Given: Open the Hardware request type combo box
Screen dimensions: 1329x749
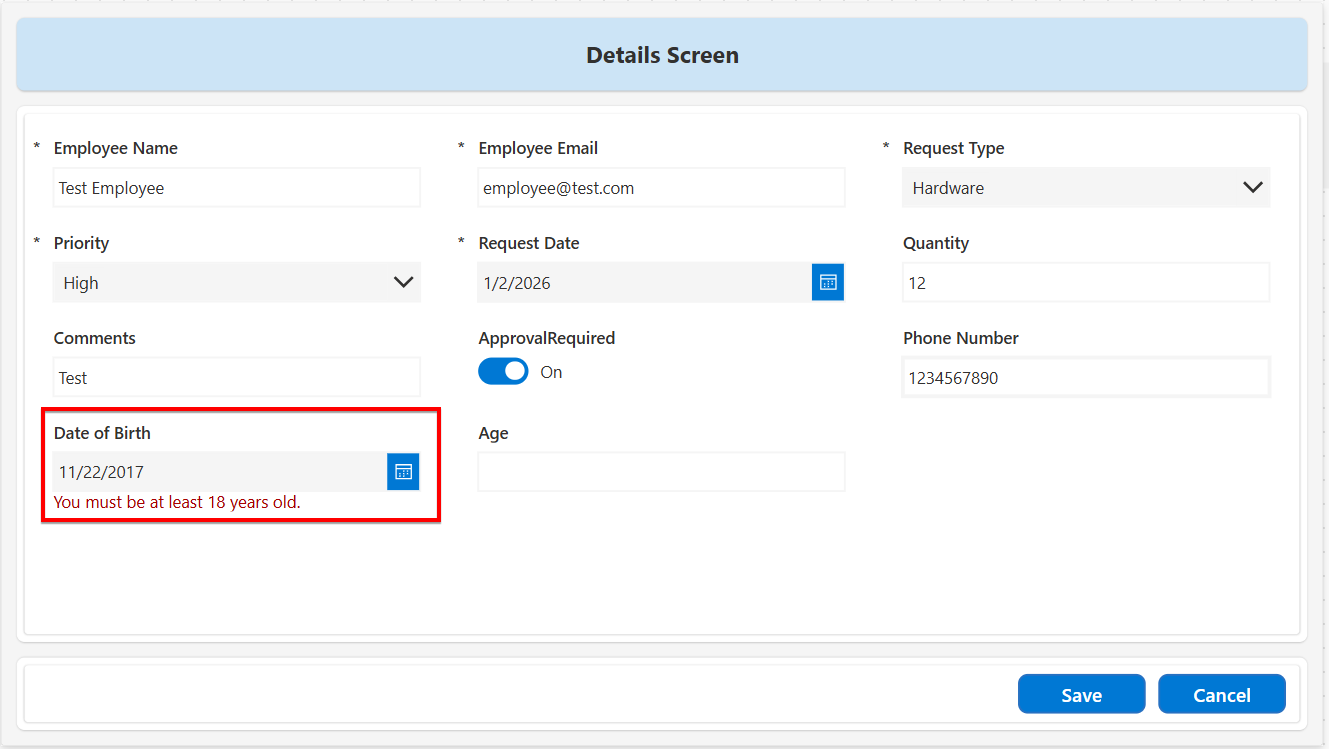Looking at the screenshot, I should 1070,188.
